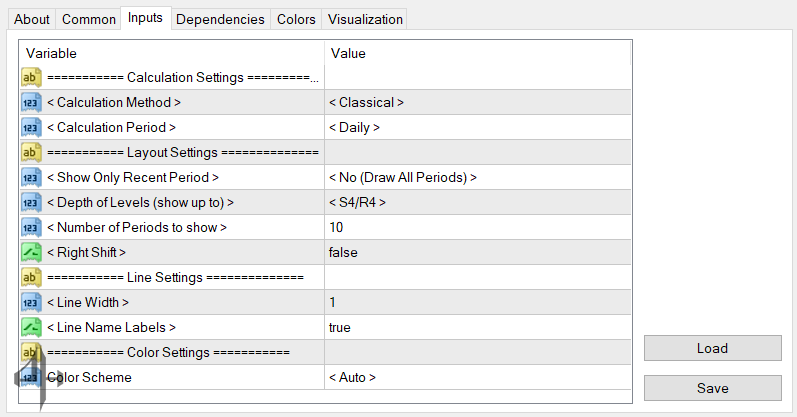Image resolution: width=797 pixels, height=417 pixels.
Task: Click the green icon beside Line Name Labels
Action: [x=30, y=327]
